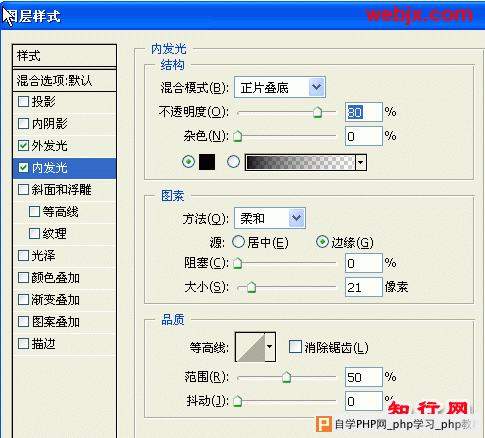The width and height of the screenshot is (485, 438).
Task: Click the 抖动 value field showing 0
Action: coord(363,401)
